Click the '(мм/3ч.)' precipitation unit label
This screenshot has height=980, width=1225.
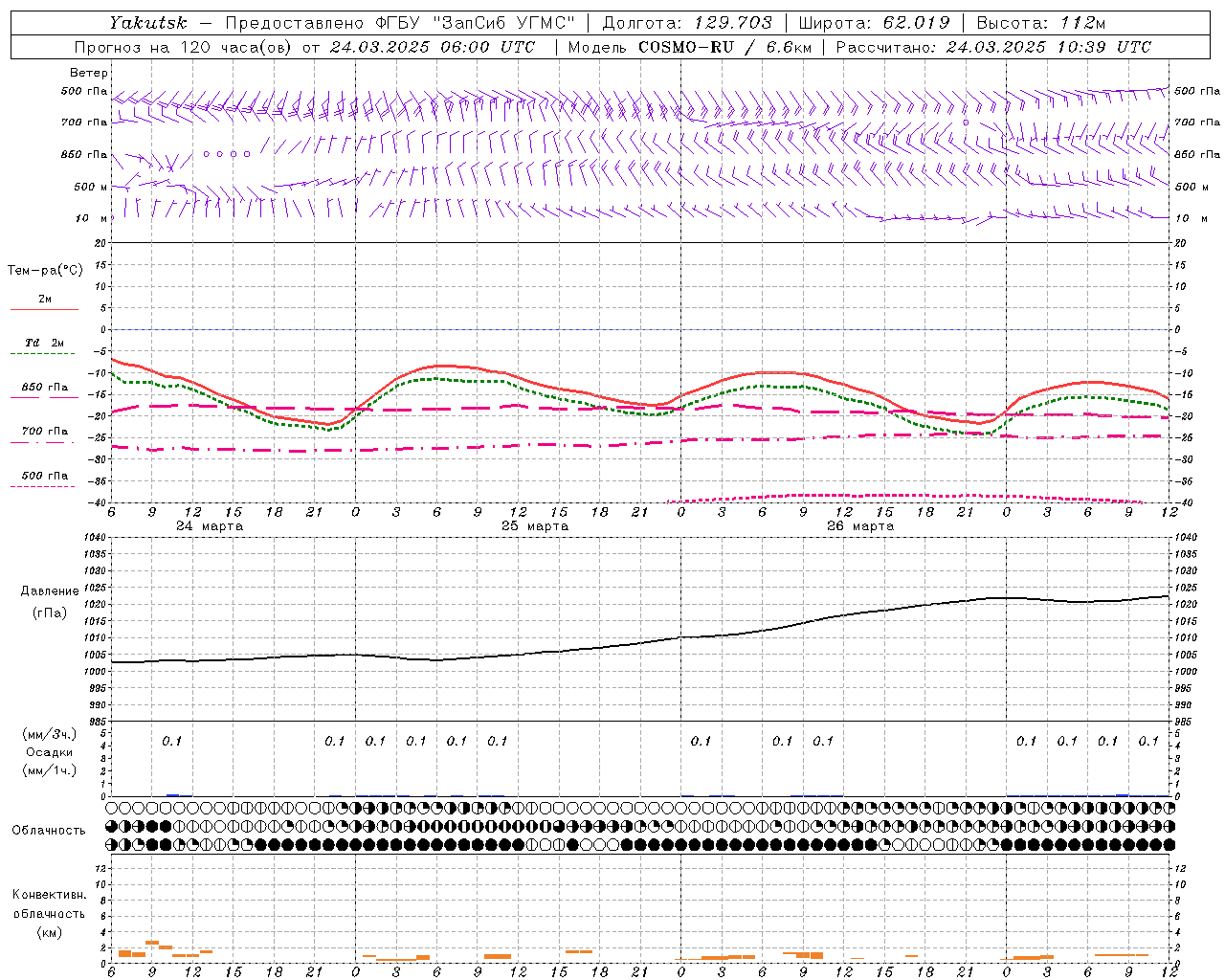[50, 734]
